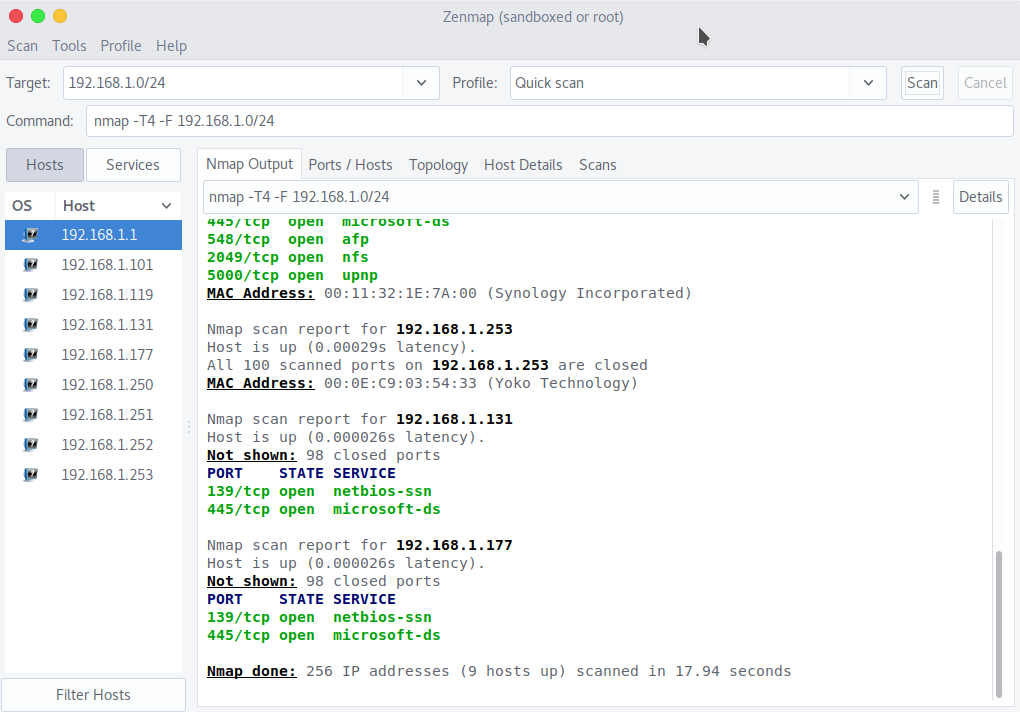
Task: Click the Filter Hosts button
Action: (x=93, y=695)
